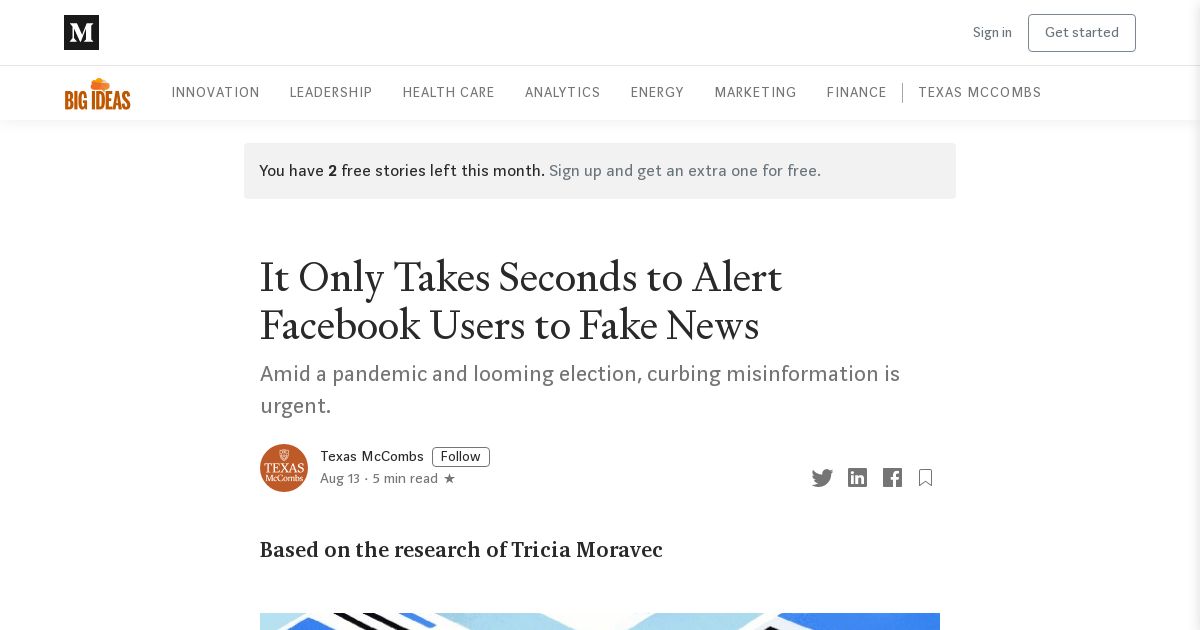The width and height of the screenshot is (1200, 630).
Task: Click the sign up for extra story link
Action: pos(685,171)
